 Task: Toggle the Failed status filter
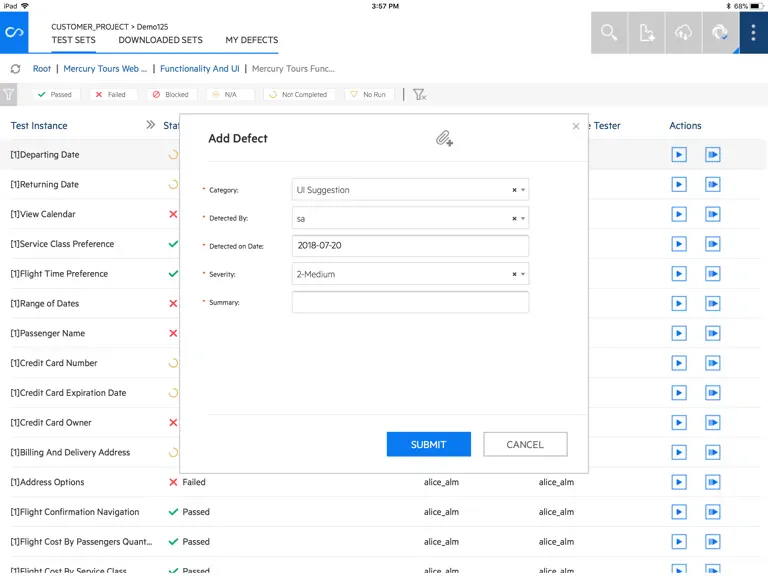tap(112, 95)
